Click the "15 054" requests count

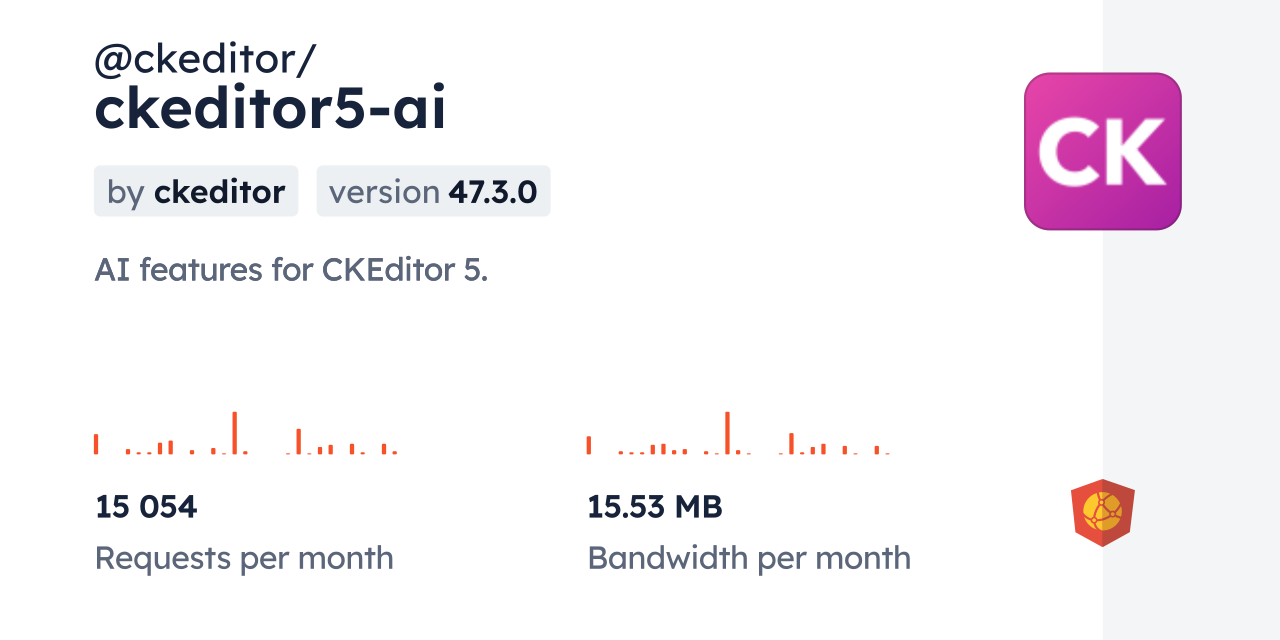point(146,507)
